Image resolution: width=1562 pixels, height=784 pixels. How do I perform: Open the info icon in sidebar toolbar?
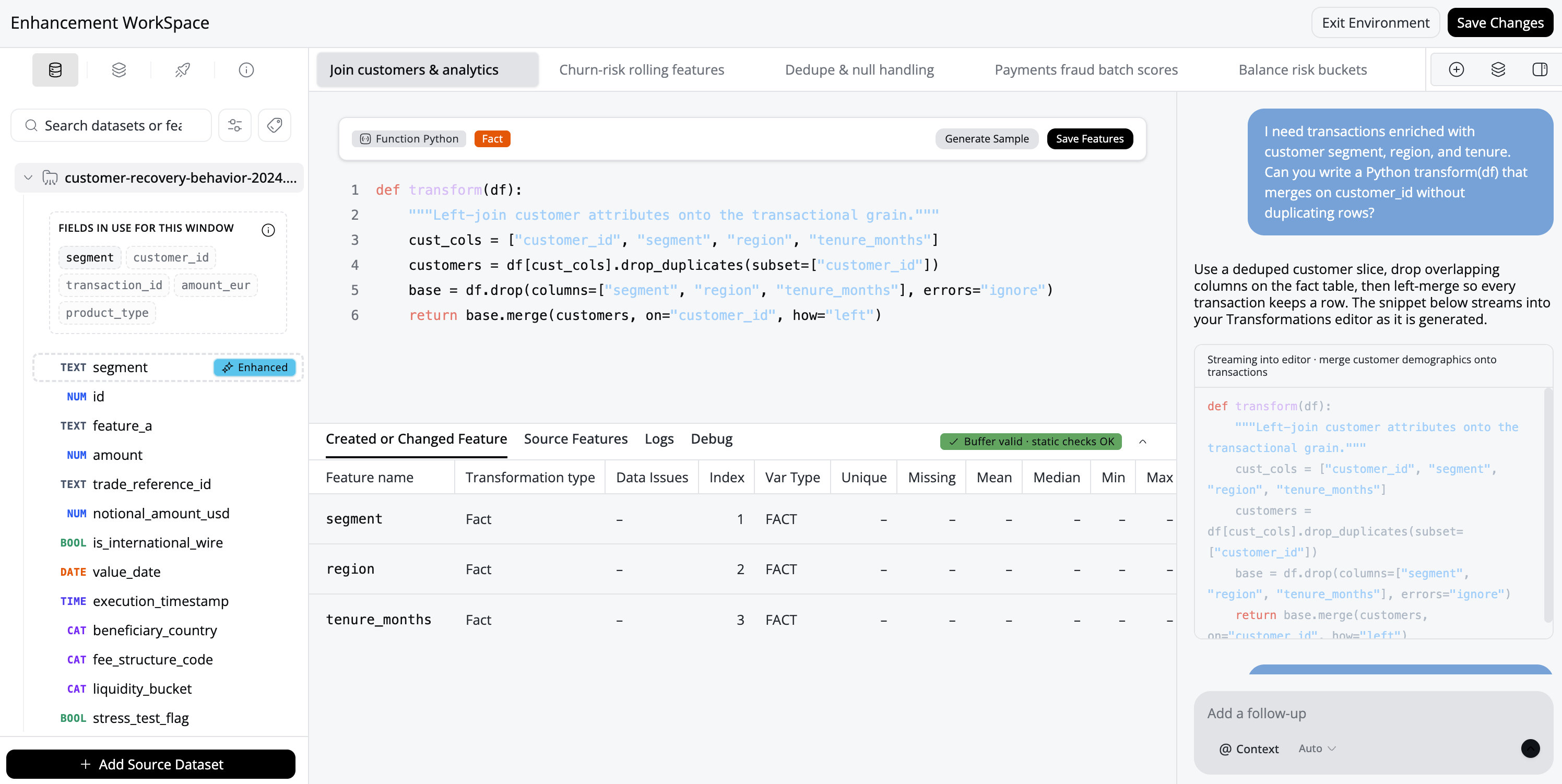tap(246, 70)
